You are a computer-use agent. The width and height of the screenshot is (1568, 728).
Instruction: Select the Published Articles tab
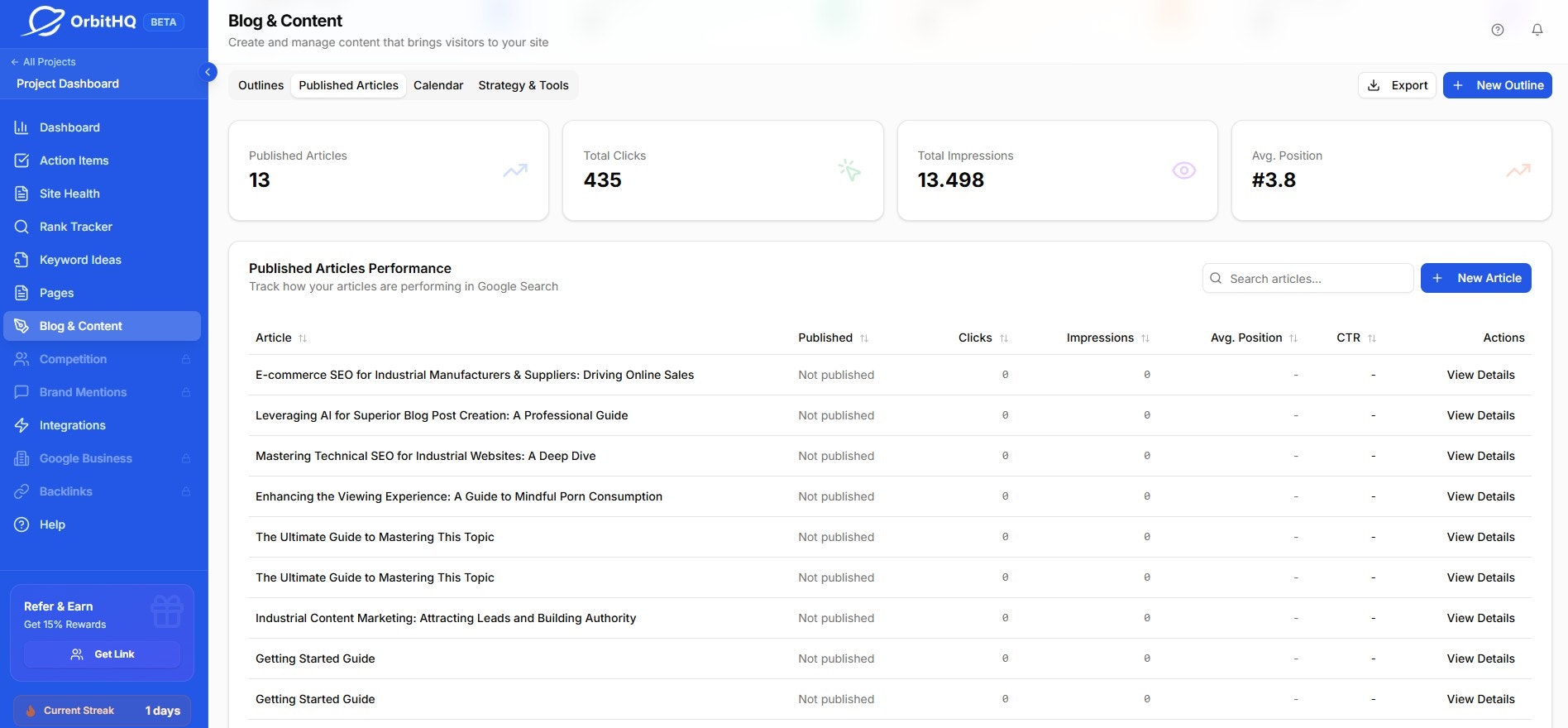348,85
